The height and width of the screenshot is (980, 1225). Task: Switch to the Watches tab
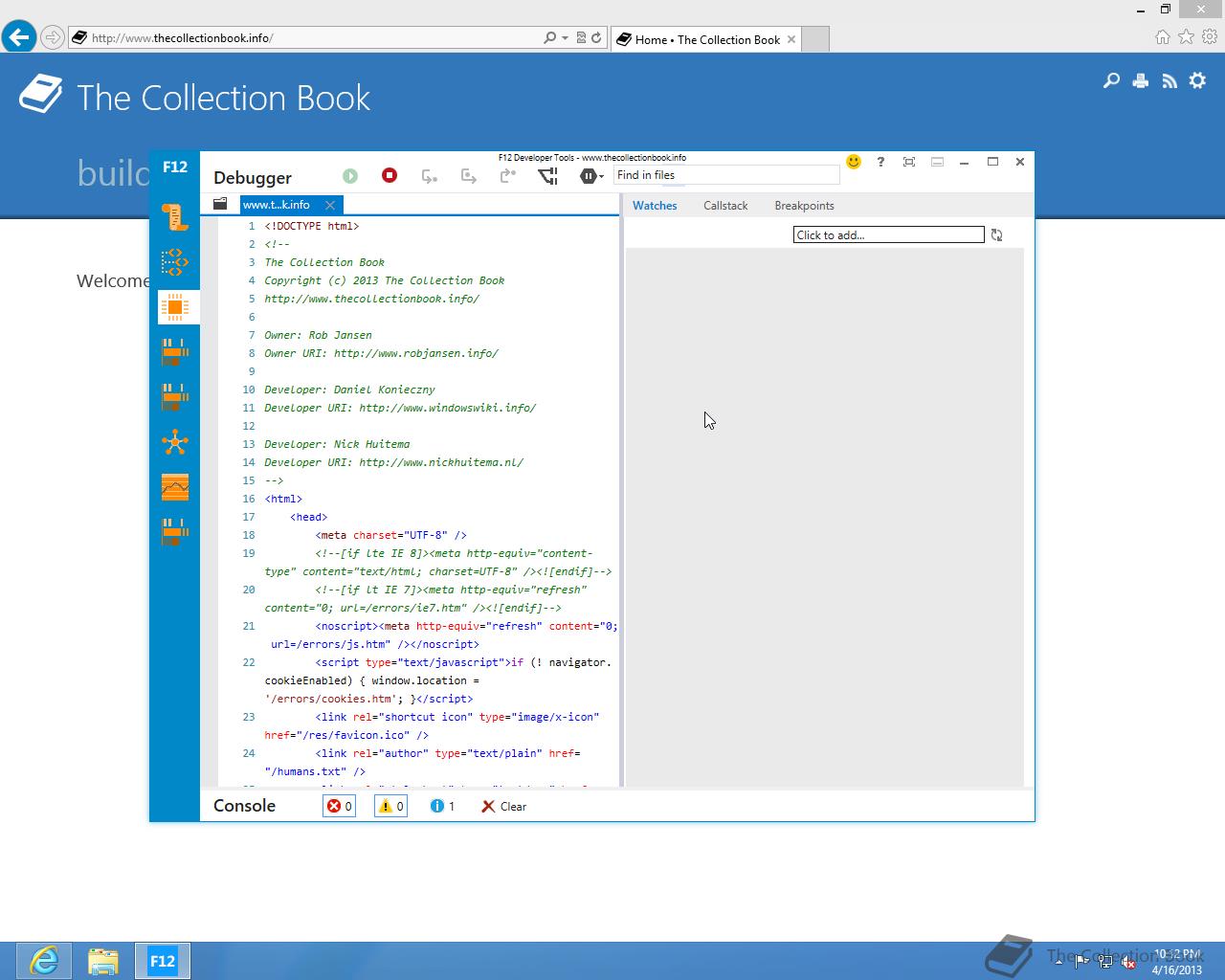(x=655, y=206)
